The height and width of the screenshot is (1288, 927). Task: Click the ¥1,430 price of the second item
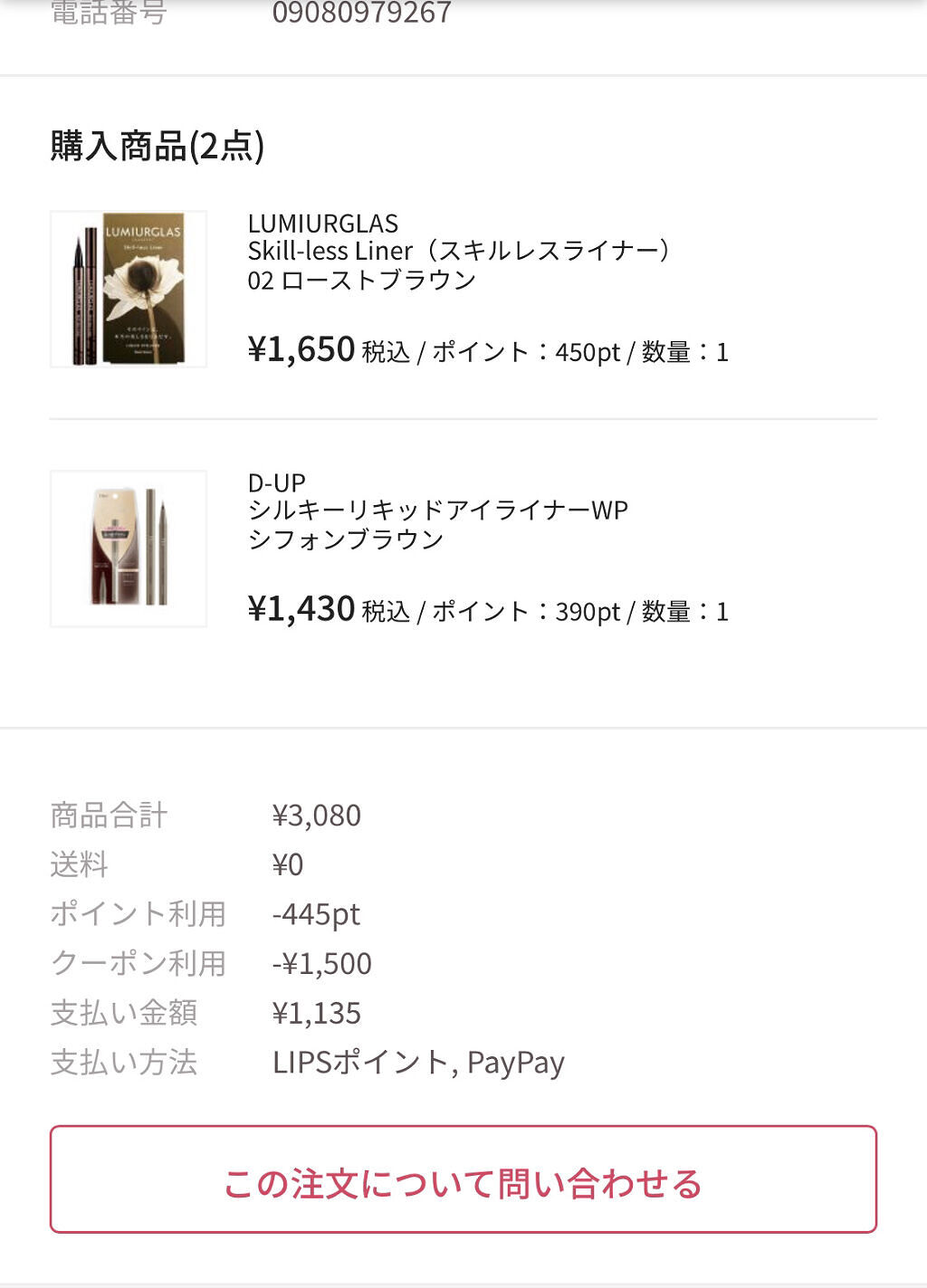[x=301, y=609]
